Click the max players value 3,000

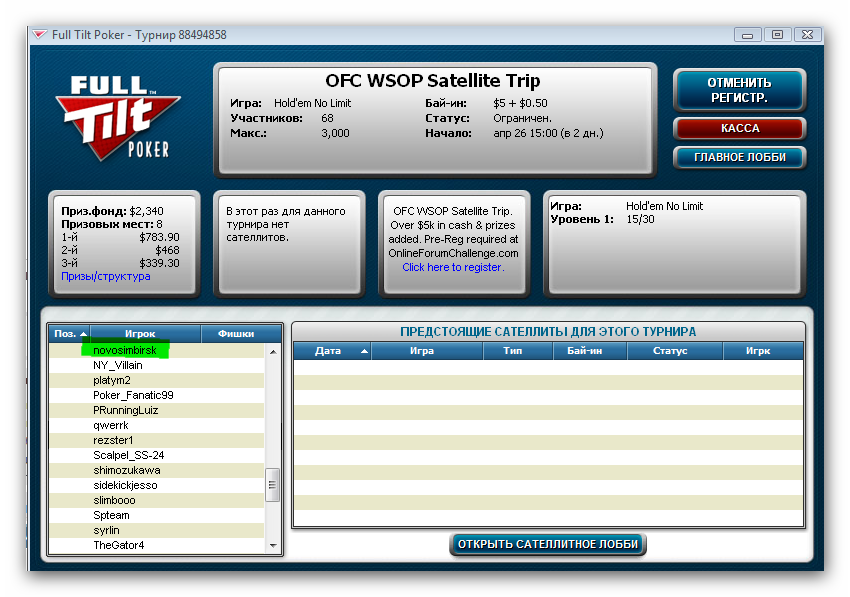coord(335,133)
